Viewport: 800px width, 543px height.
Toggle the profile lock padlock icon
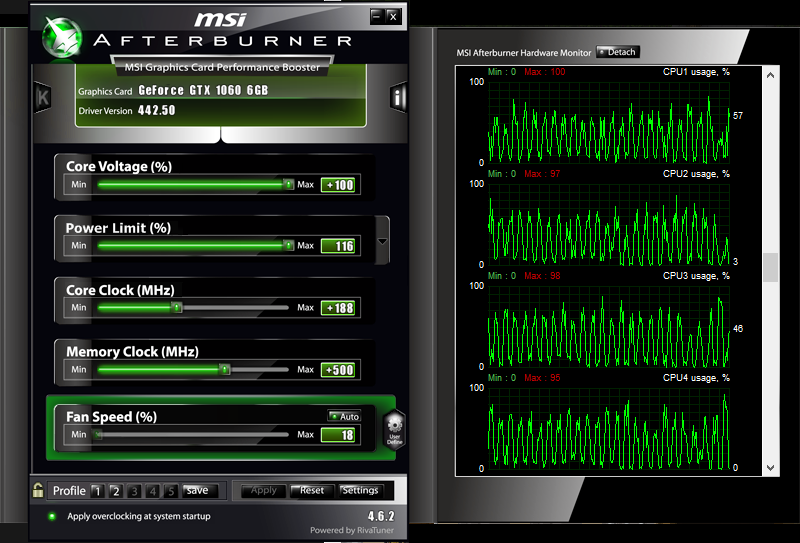[38, 490]
